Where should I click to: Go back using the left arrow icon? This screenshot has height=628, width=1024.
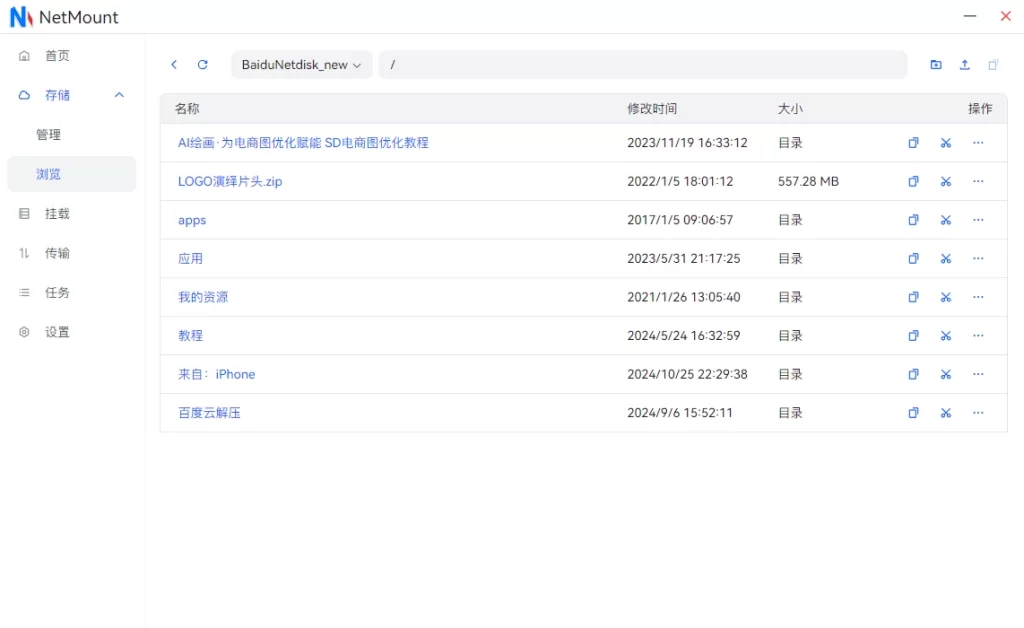174,65
